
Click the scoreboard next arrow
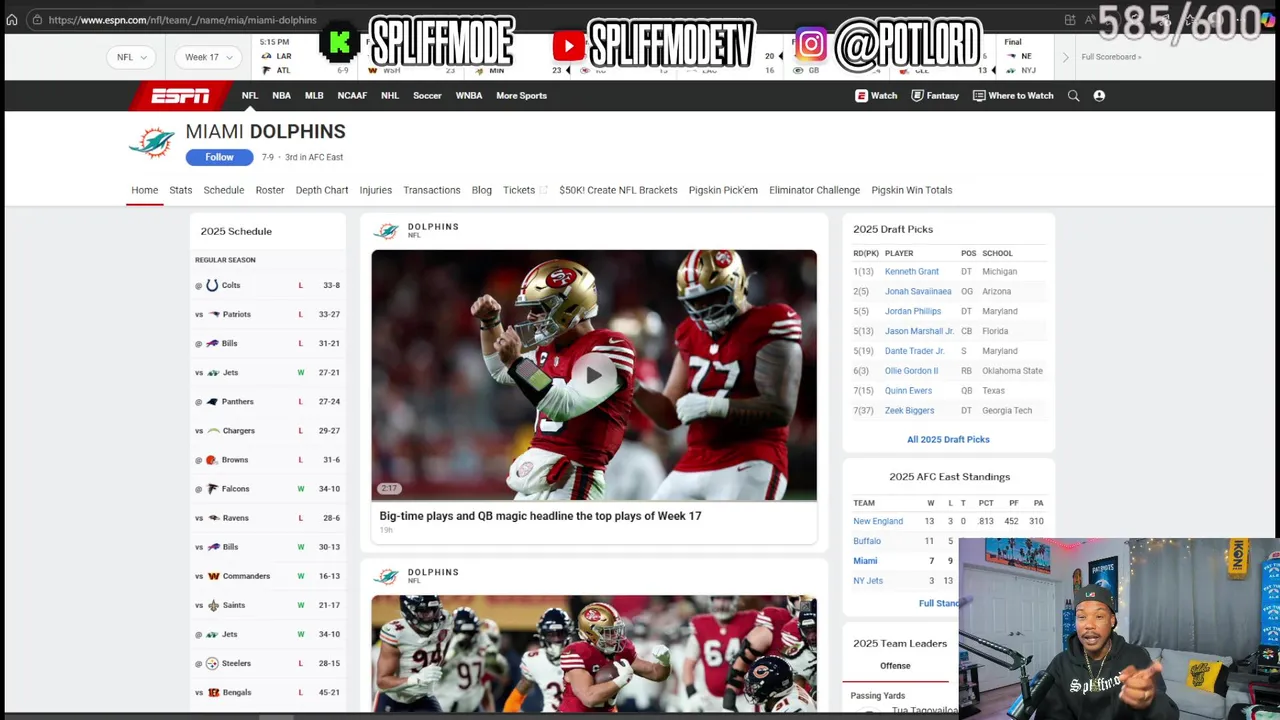1065,57
